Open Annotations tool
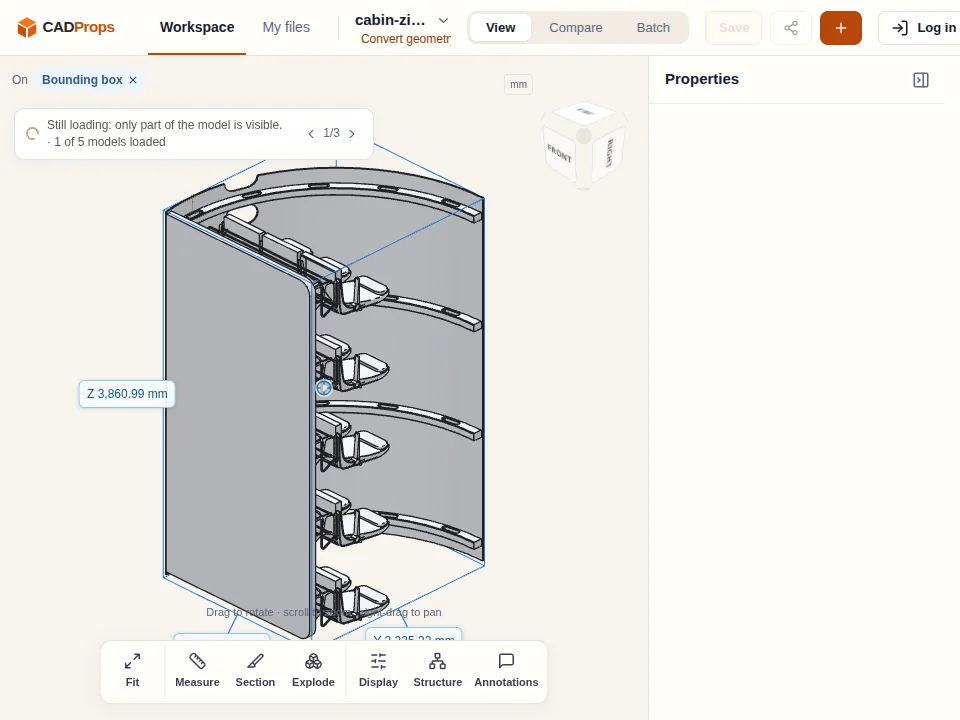The height and width of the screenshot is (720, 960). pyautogui.click(x=506, y=670)
